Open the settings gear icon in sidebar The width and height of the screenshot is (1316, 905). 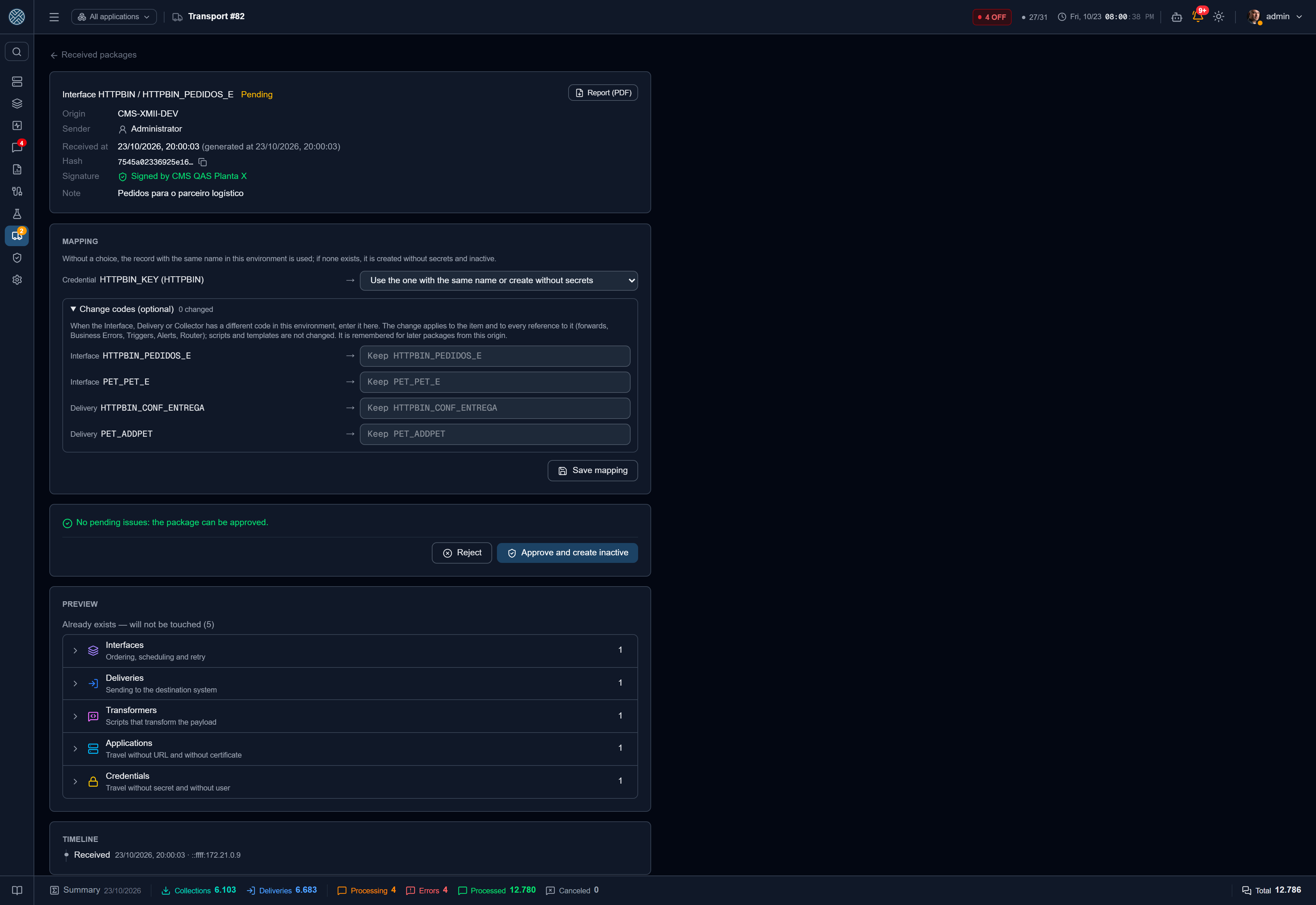click(x=17, y=280)
